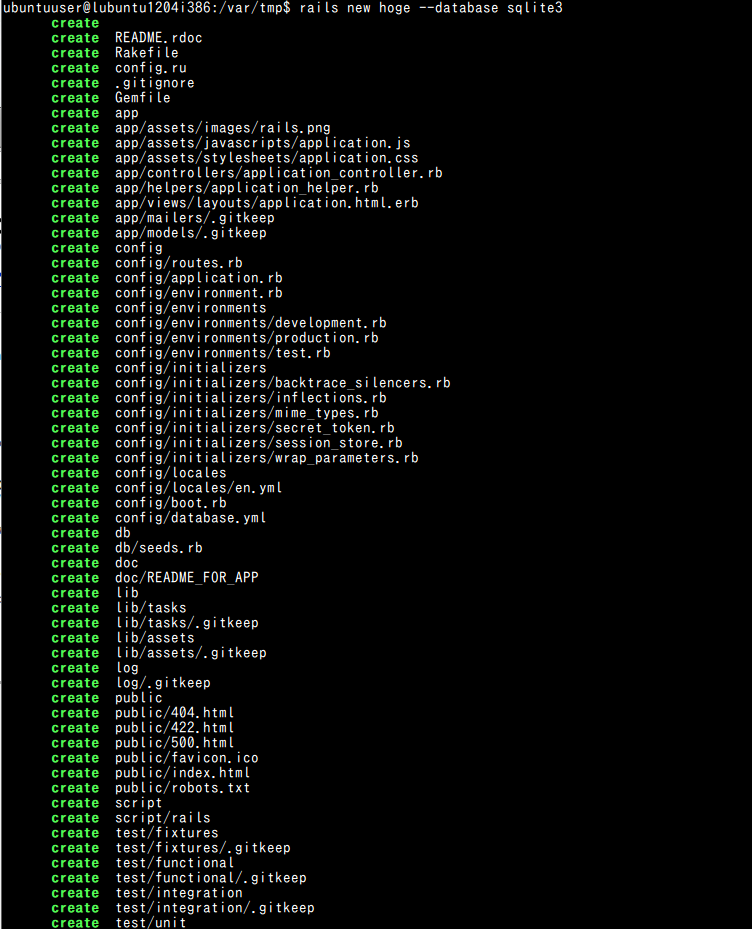The height and width of the screenshot is (929, 752).
Task: Click config/database.yml path
Action: [191, 518]
